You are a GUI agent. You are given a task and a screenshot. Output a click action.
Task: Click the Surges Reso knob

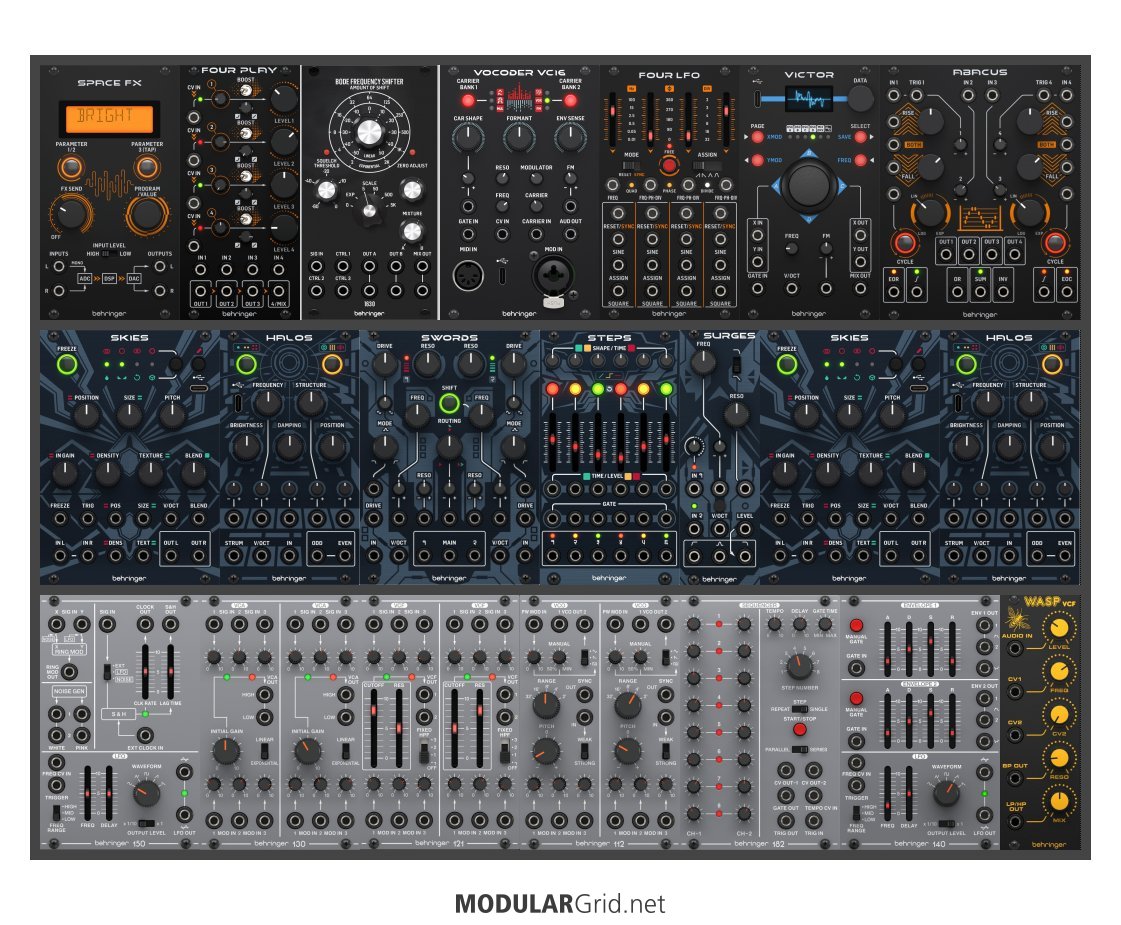coord(736,414)
